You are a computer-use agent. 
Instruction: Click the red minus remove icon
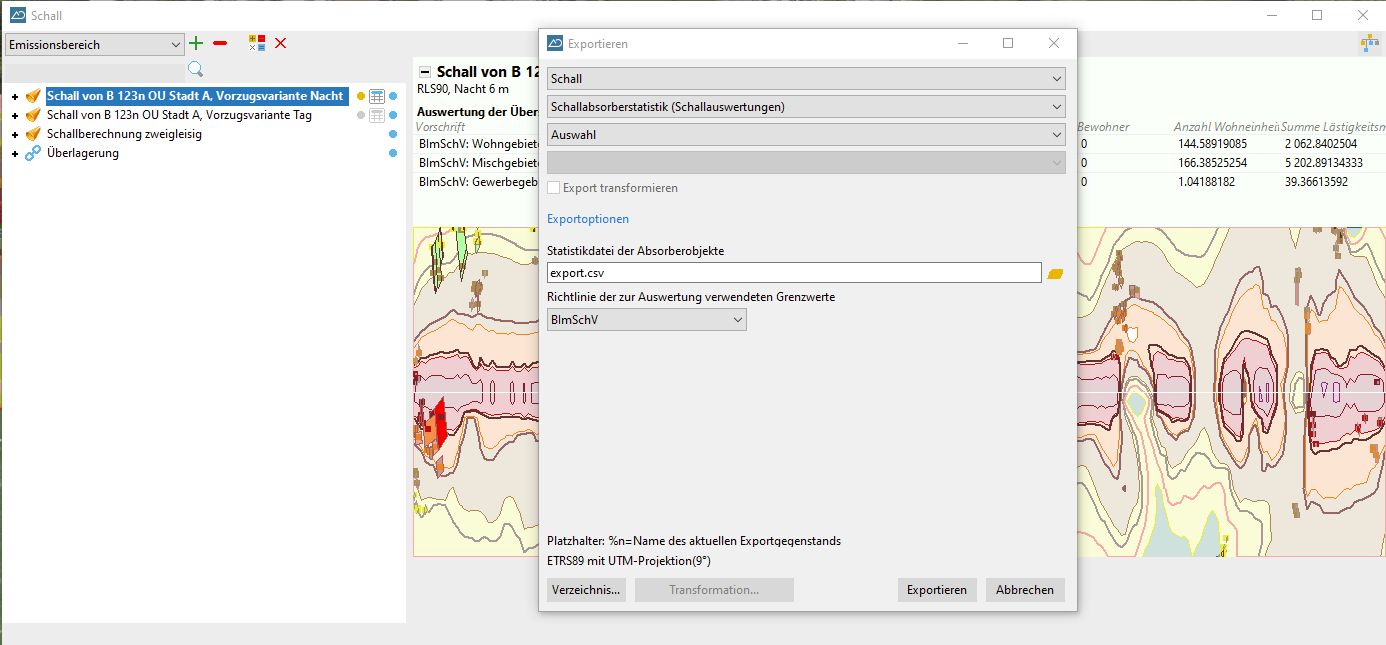220,43
